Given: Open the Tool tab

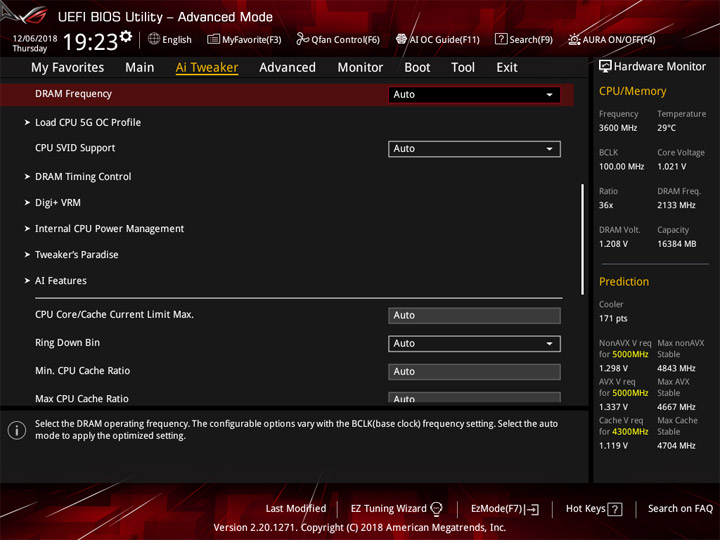Looking at the screenshot, I should click(463, 68).
